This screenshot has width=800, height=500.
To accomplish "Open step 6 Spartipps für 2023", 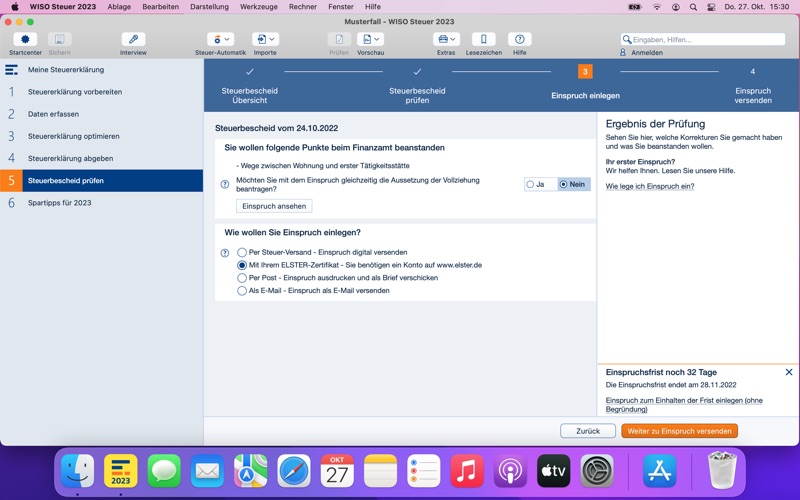I will pyautogui.click(x=102, y=203).
